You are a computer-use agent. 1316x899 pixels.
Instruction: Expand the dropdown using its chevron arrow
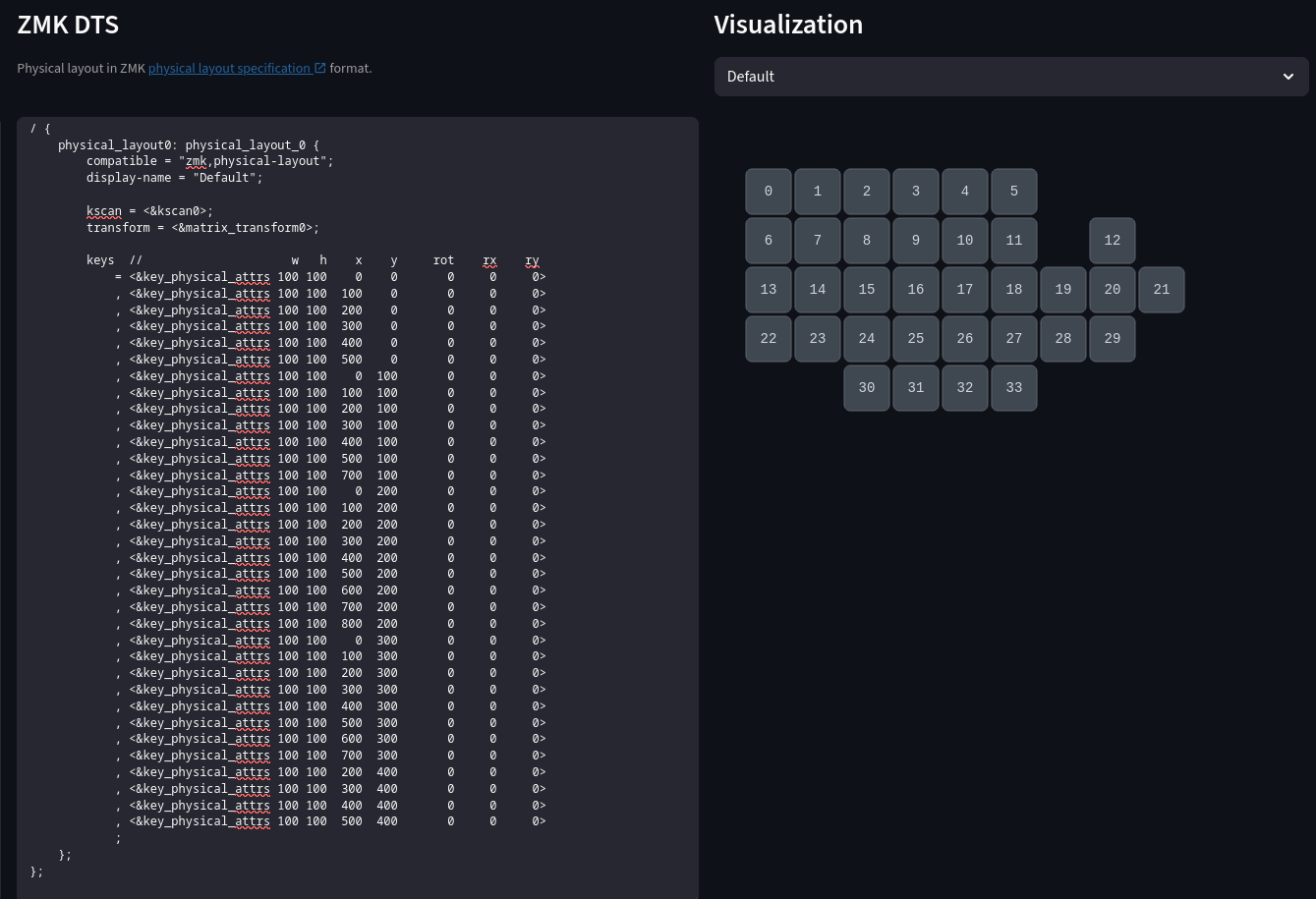1287,77
